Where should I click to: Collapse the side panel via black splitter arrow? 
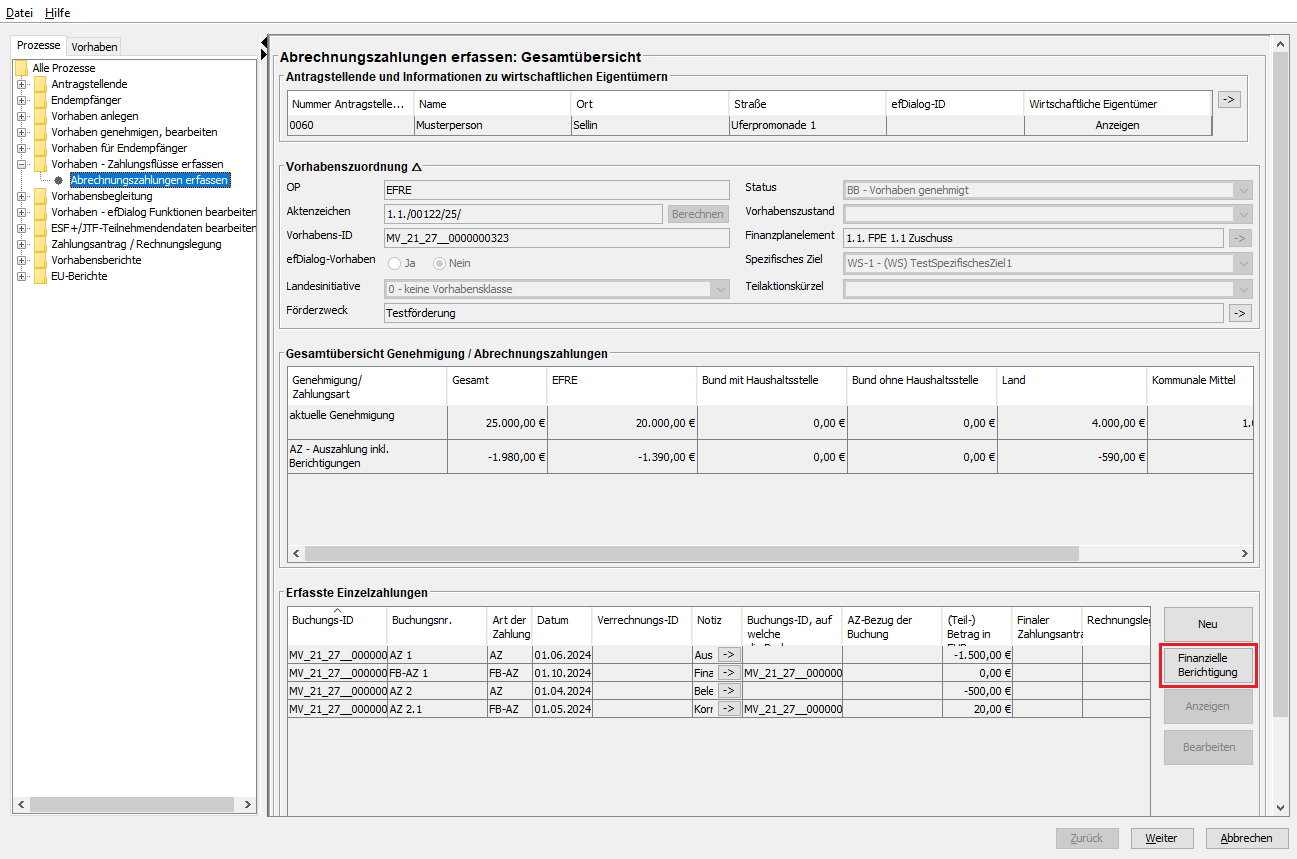click(x=265, y=42)
